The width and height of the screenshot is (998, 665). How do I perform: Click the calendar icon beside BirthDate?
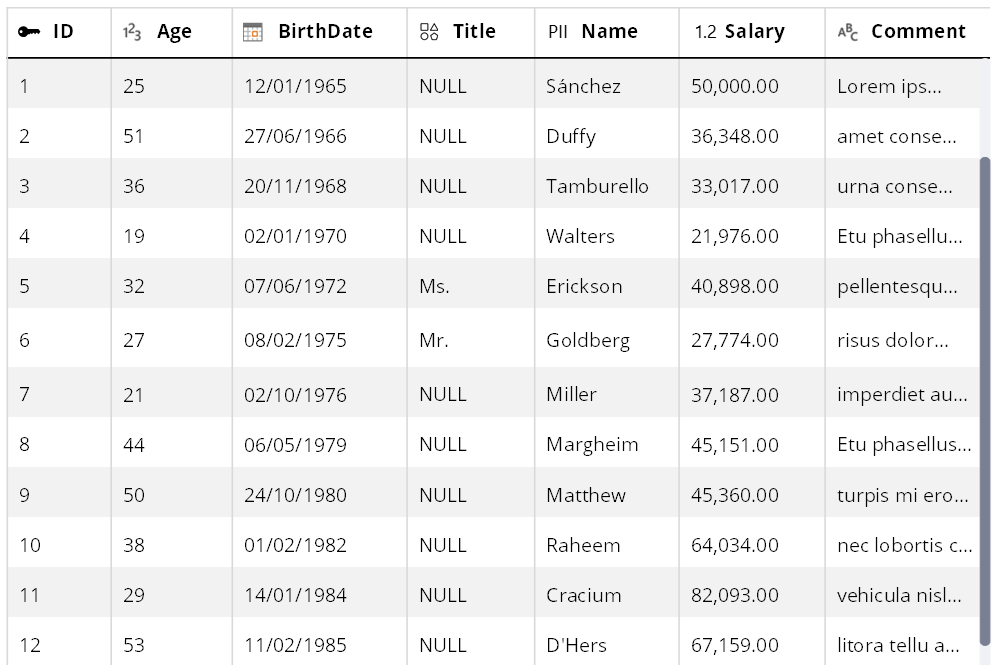click(253, 32)
